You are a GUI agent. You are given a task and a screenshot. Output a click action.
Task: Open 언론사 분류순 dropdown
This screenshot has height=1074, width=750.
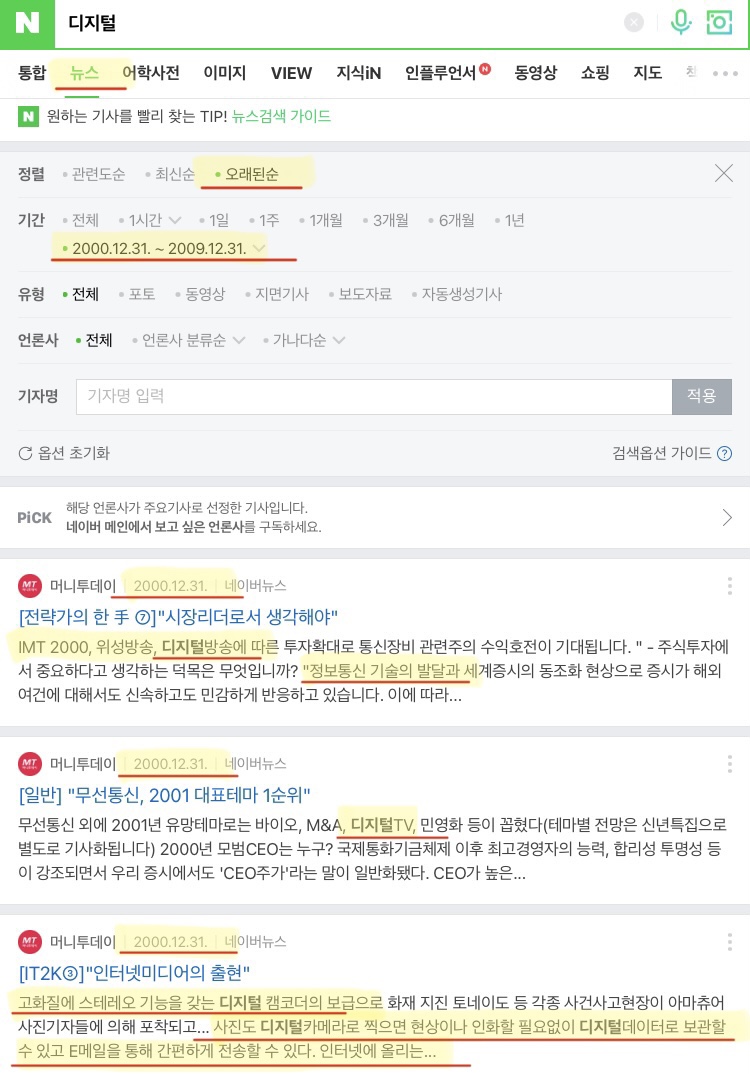(188, 340)
